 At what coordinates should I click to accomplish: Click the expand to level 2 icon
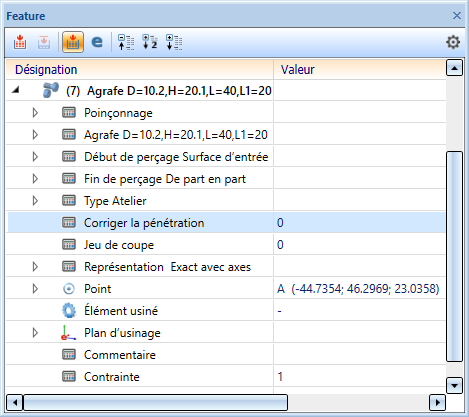[x=150, y=42]
